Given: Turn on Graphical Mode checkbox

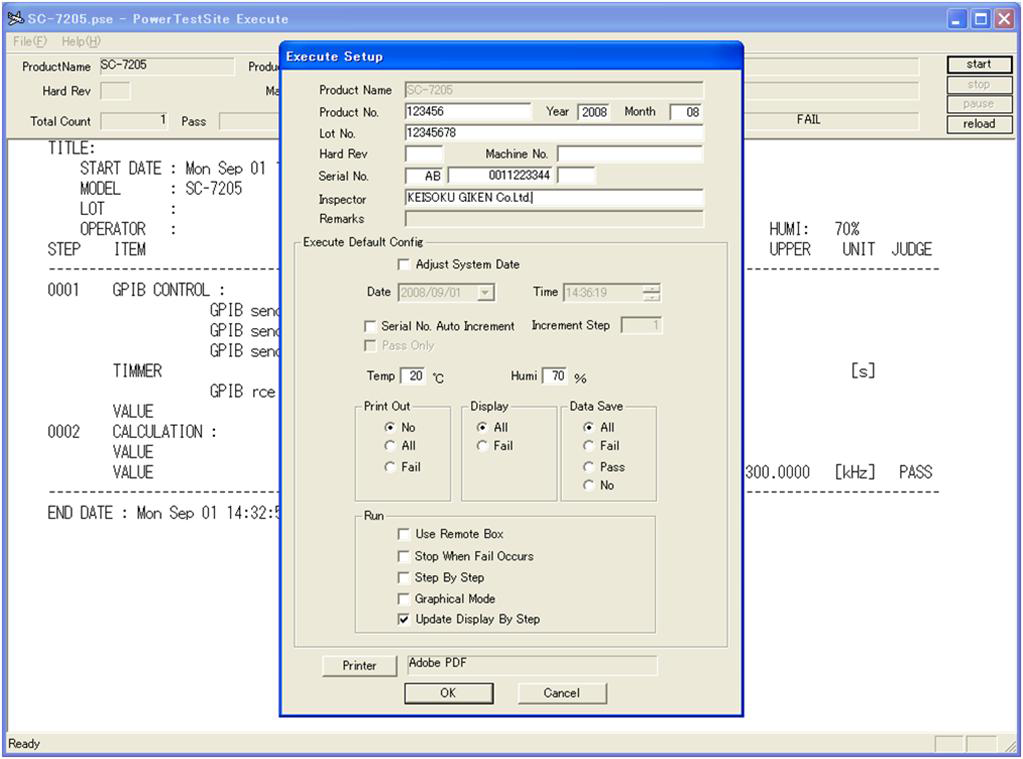Looking at the screenshot, I should pos(404,599).
